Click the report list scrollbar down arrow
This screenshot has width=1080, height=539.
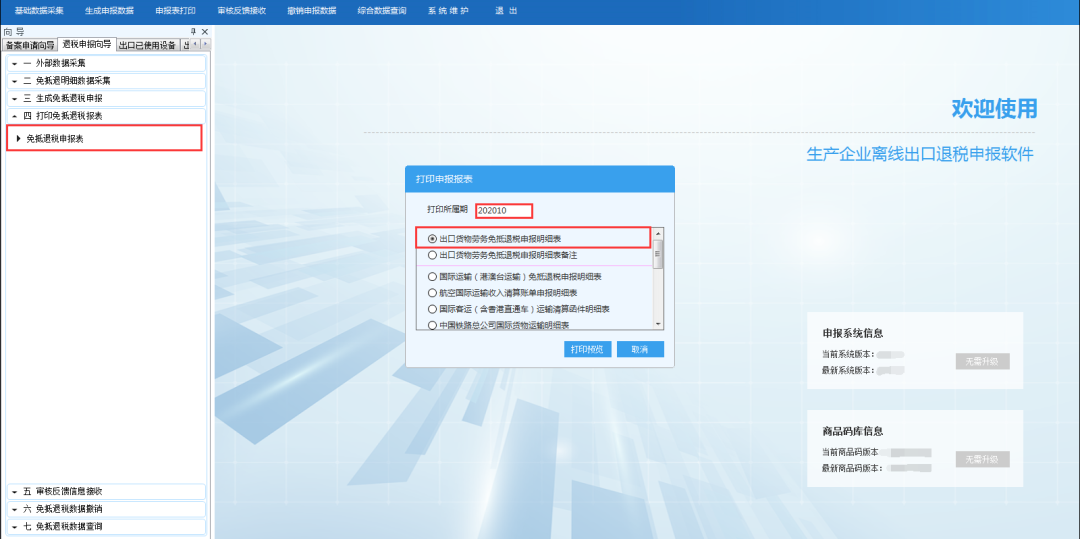tap(658, 324)
